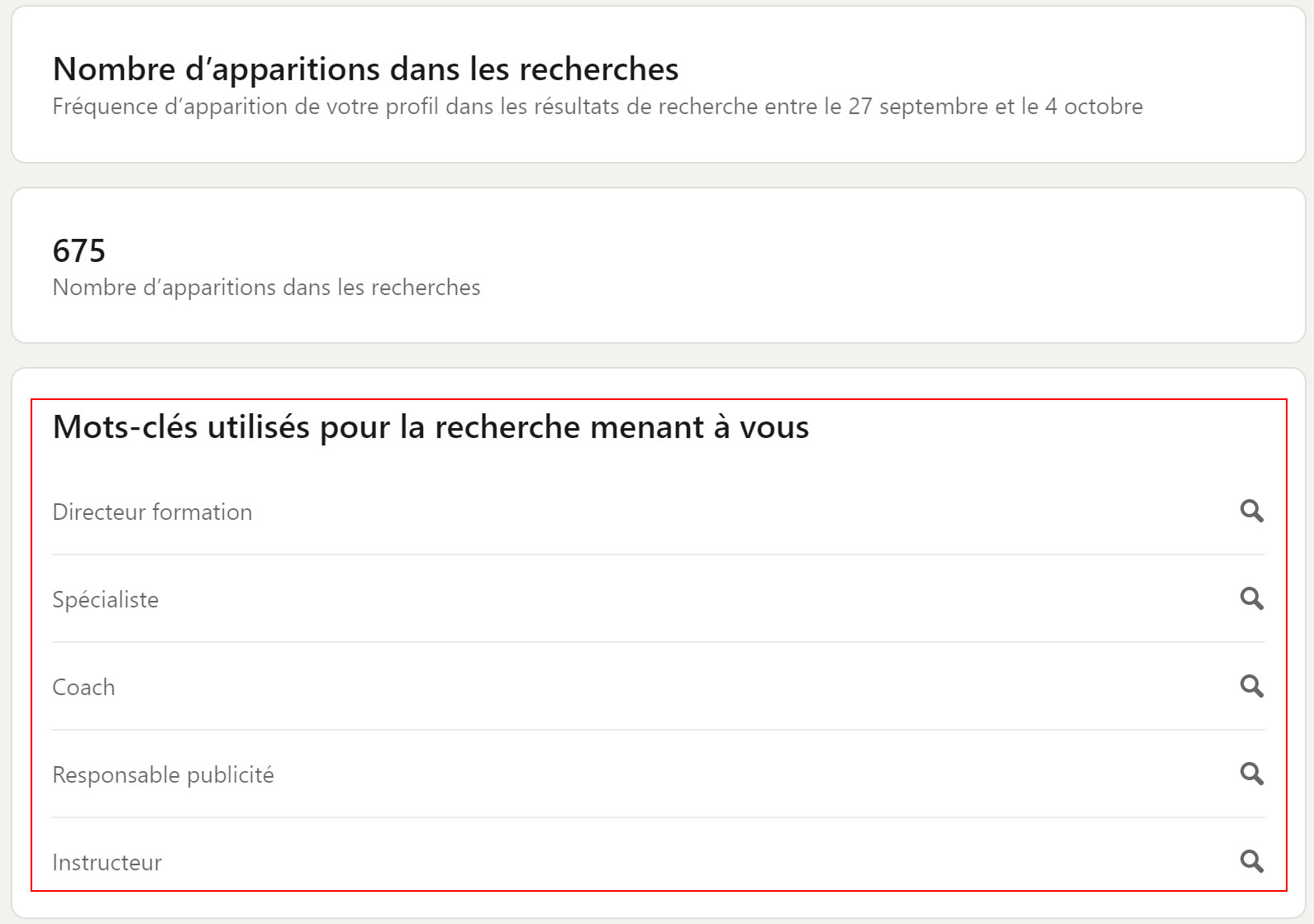1314x924 pixels.
Task: Click search icon for Responsable publicité
Action: [1252, 774]
